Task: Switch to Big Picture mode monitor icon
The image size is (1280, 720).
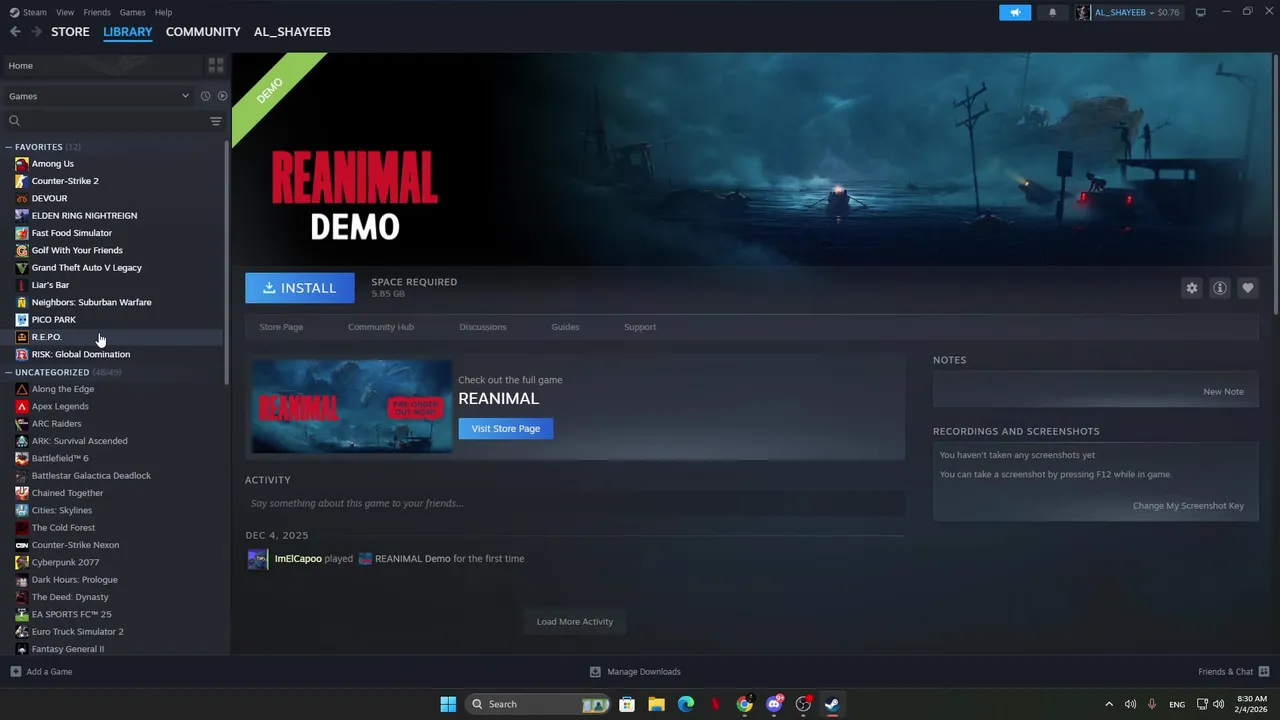Action: [1200, 12]
